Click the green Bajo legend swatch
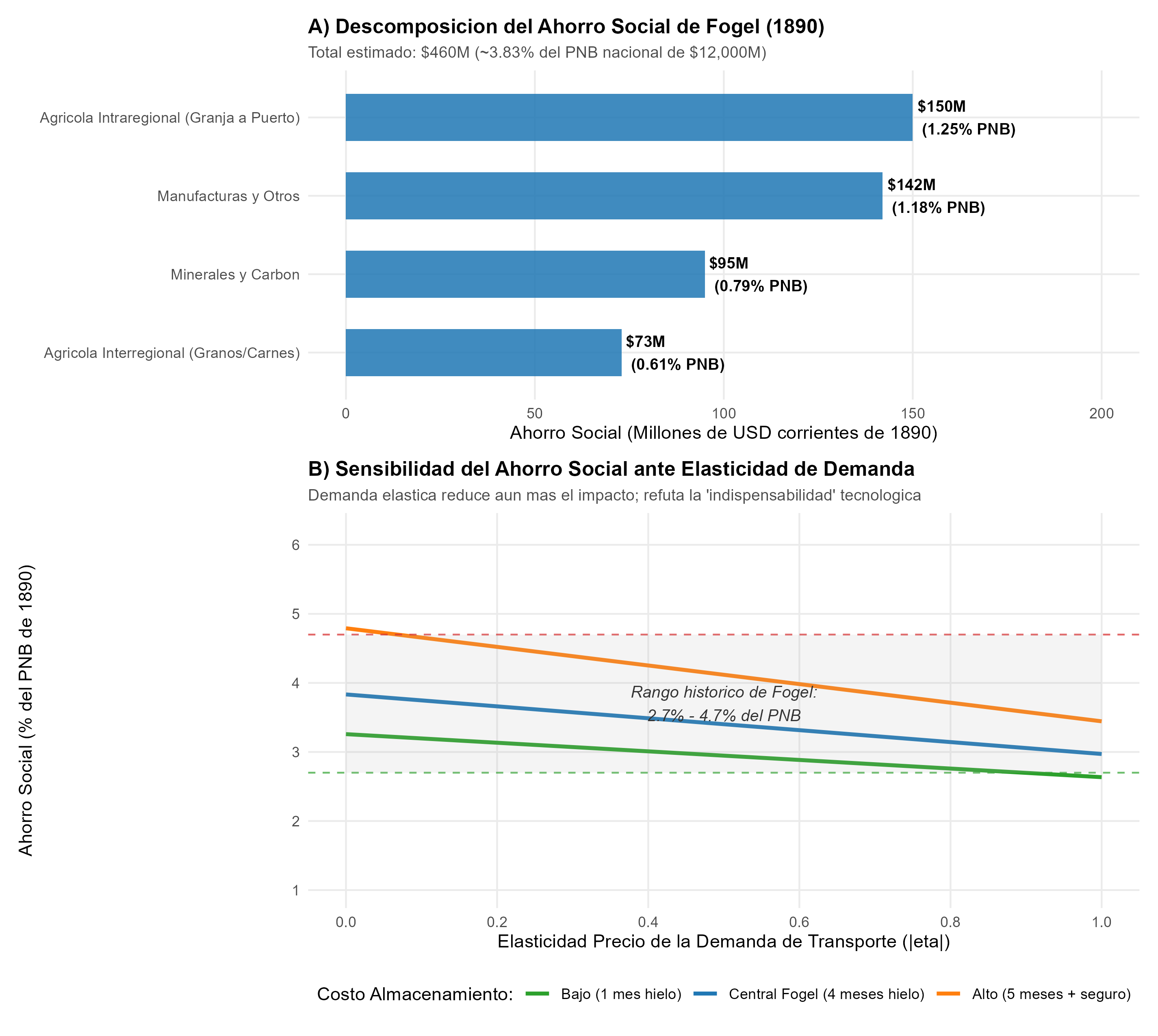Screen dimensions: 1158x1036 (x=536, y=994)
